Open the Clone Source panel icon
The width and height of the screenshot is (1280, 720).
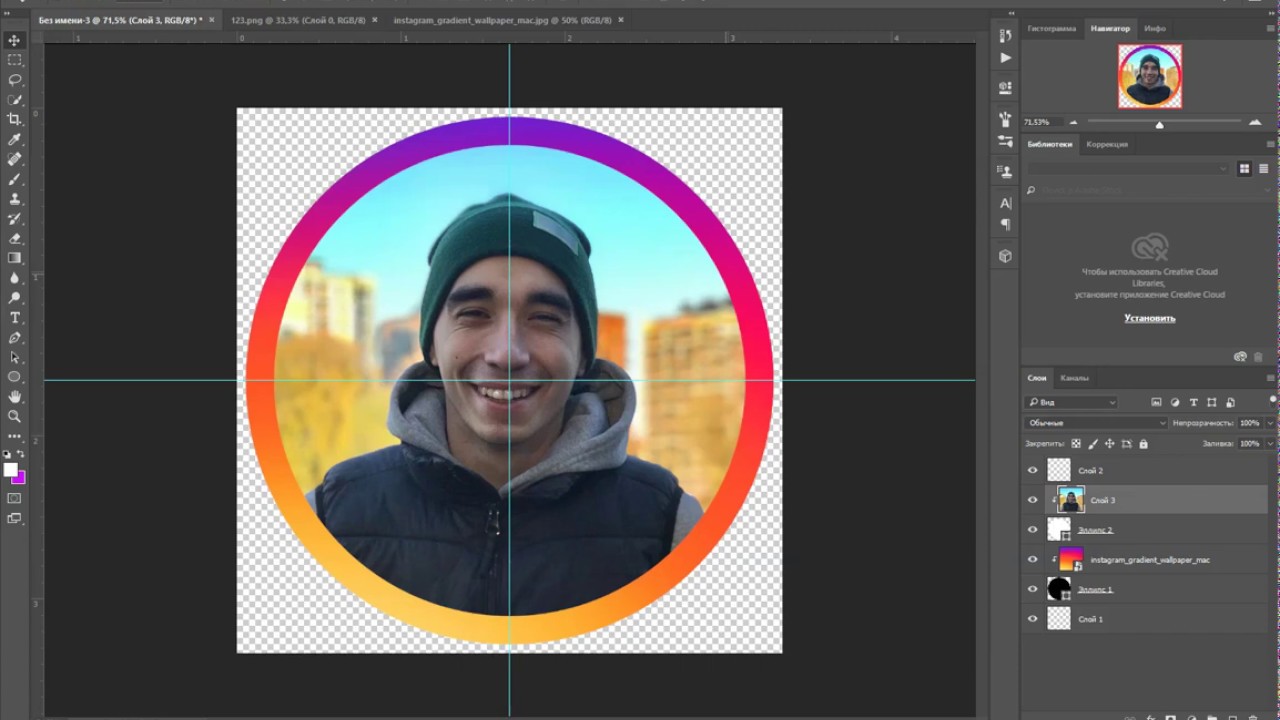point(1005,172)
